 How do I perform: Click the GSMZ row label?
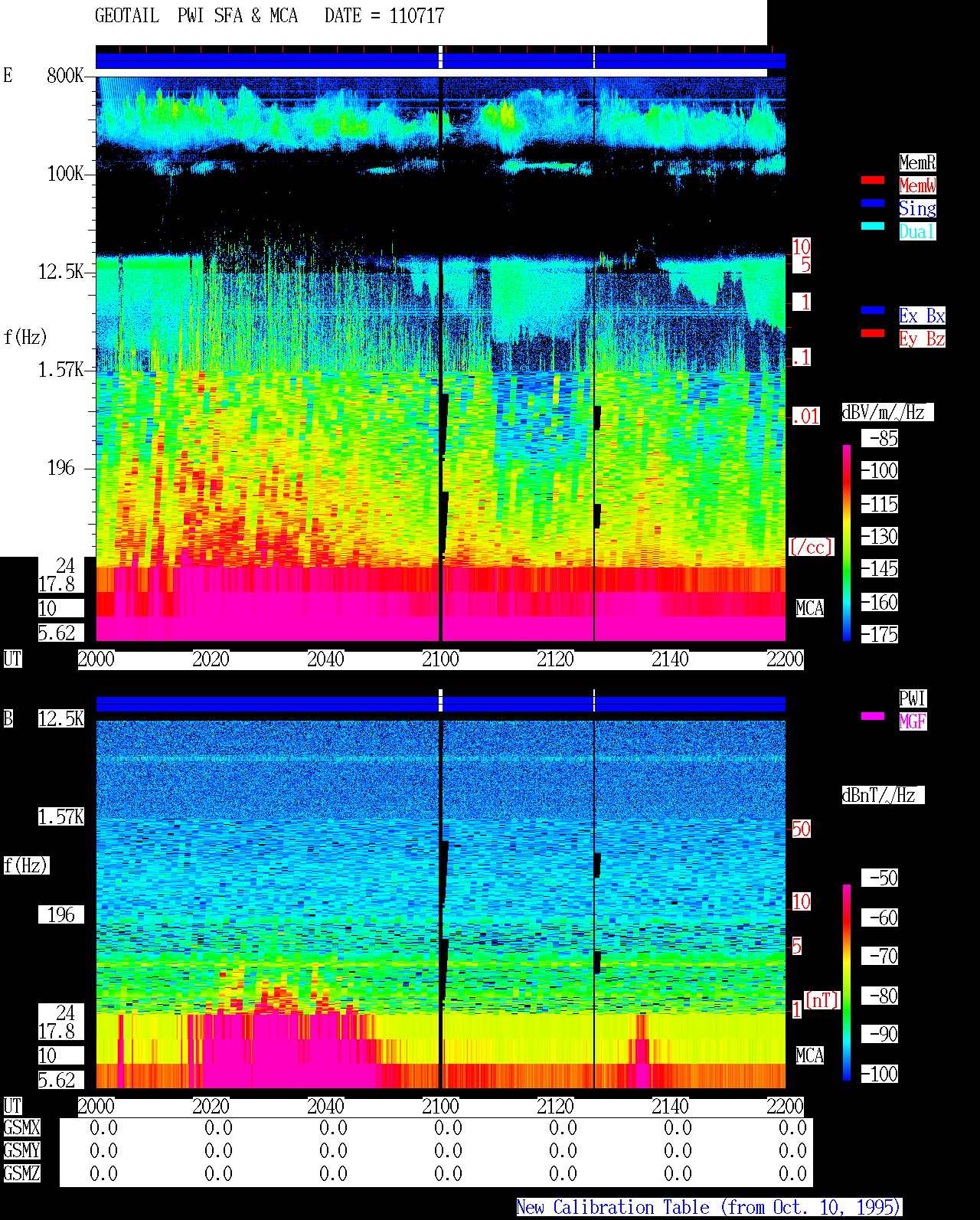[x=21, y=1173]
